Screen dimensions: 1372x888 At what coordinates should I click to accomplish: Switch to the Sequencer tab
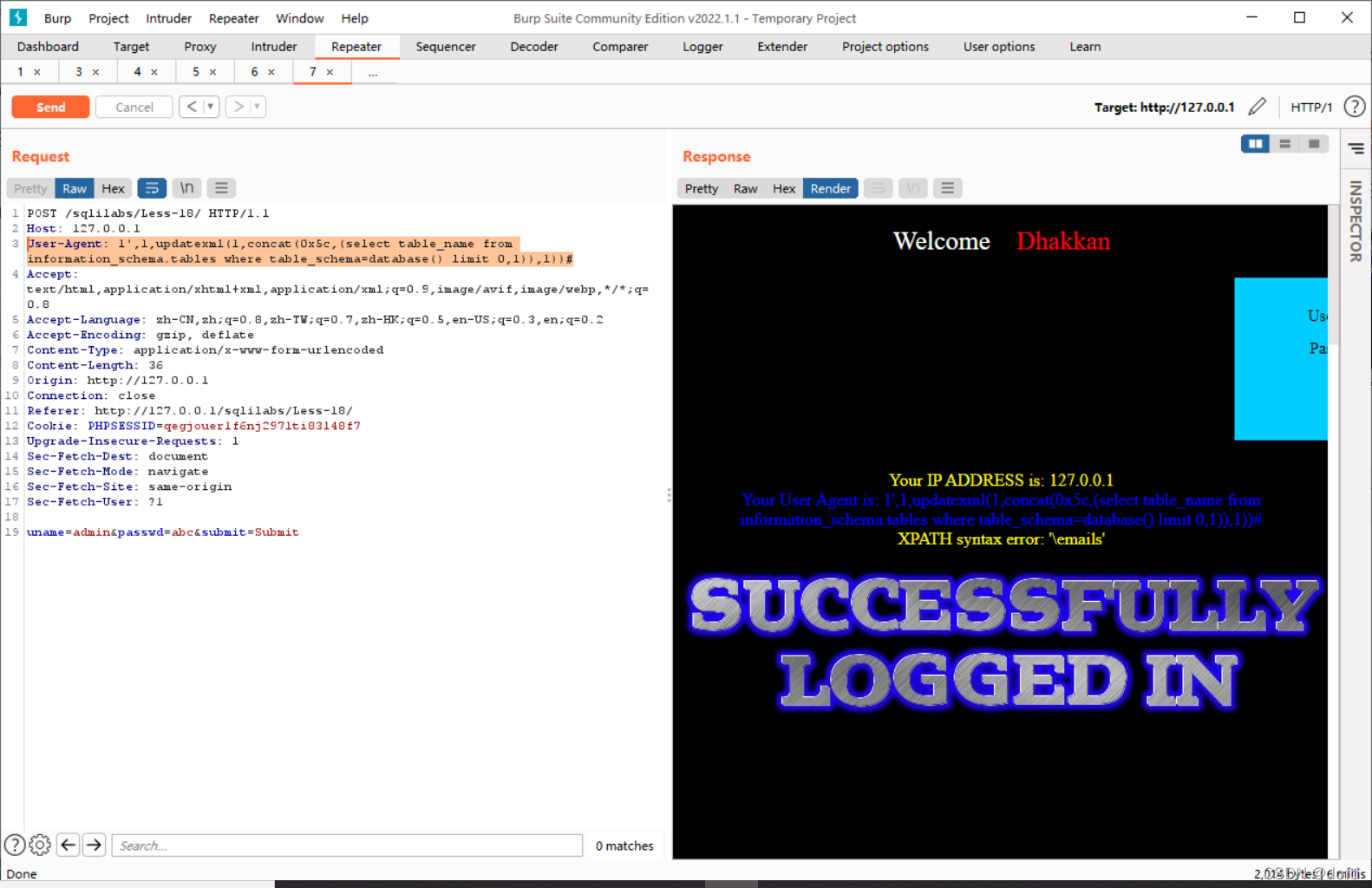(446, 47)
